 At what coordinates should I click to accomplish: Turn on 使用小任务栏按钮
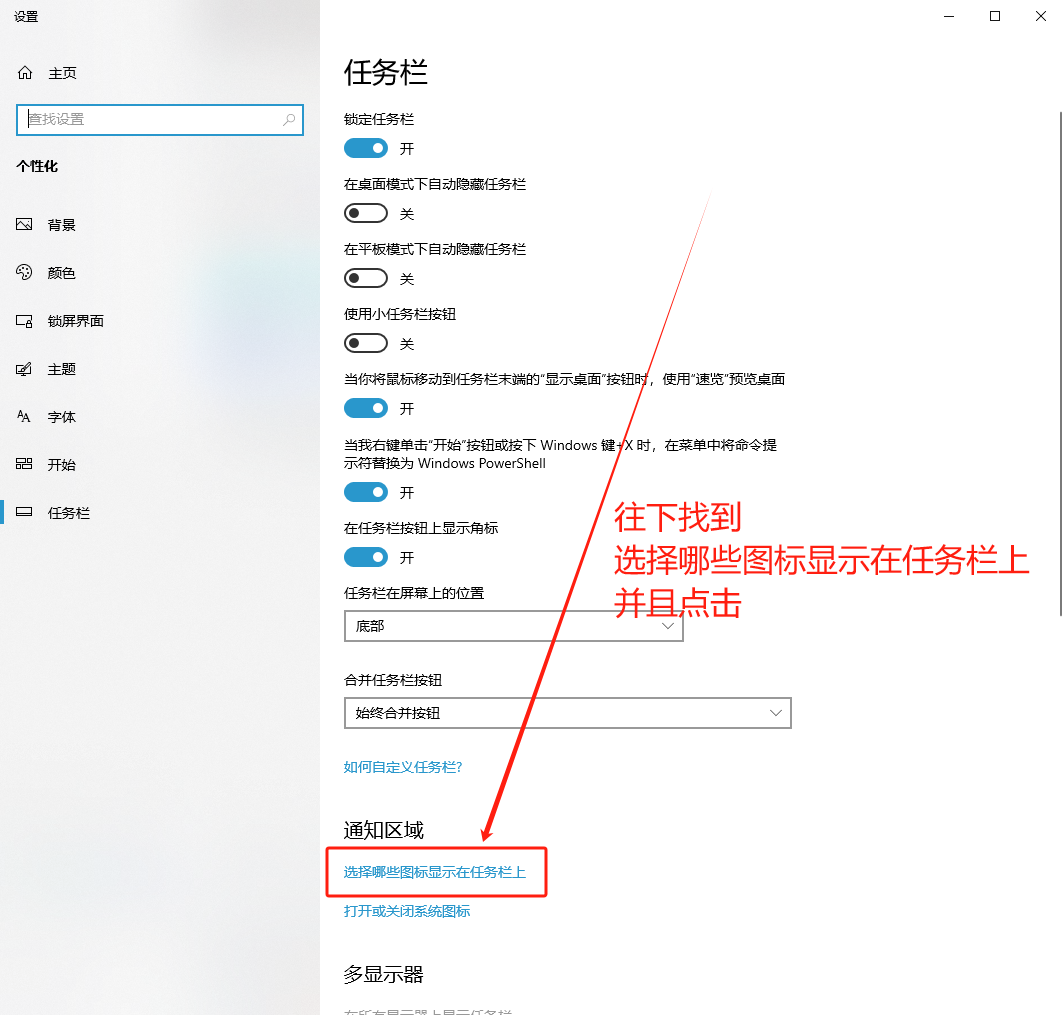coord(365,342)
